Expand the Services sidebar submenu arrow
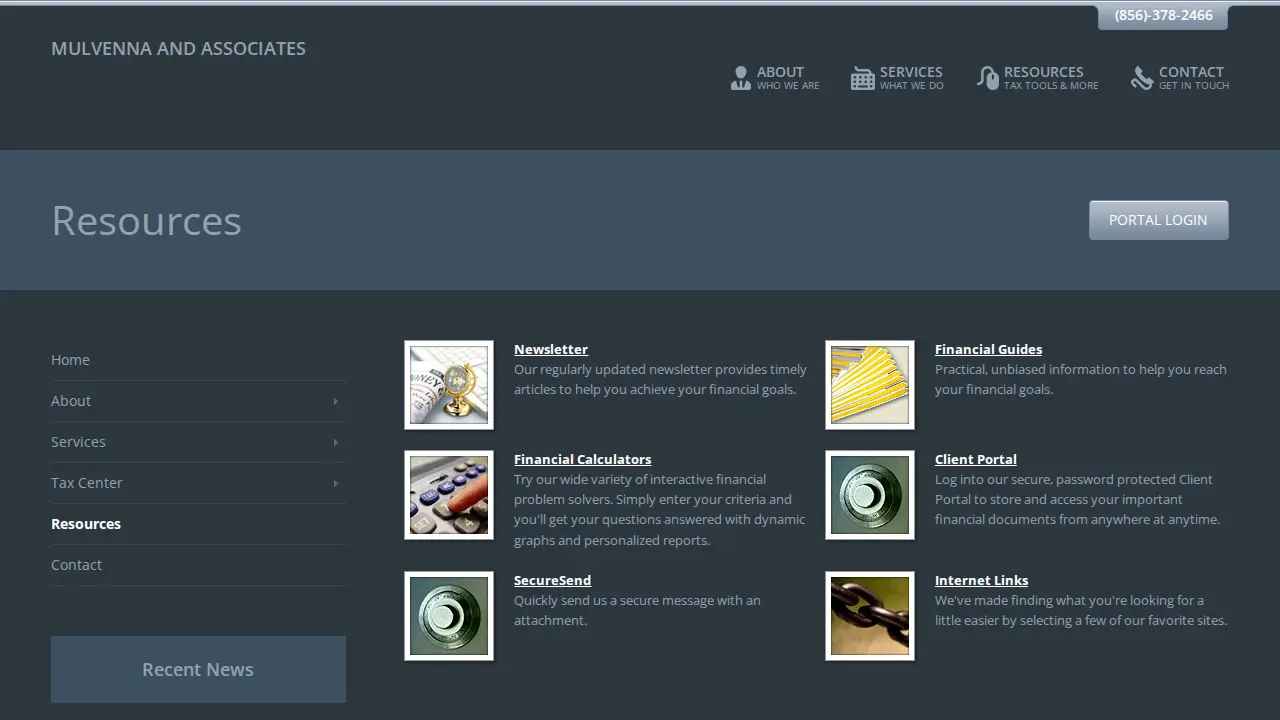 pos(335,442)
